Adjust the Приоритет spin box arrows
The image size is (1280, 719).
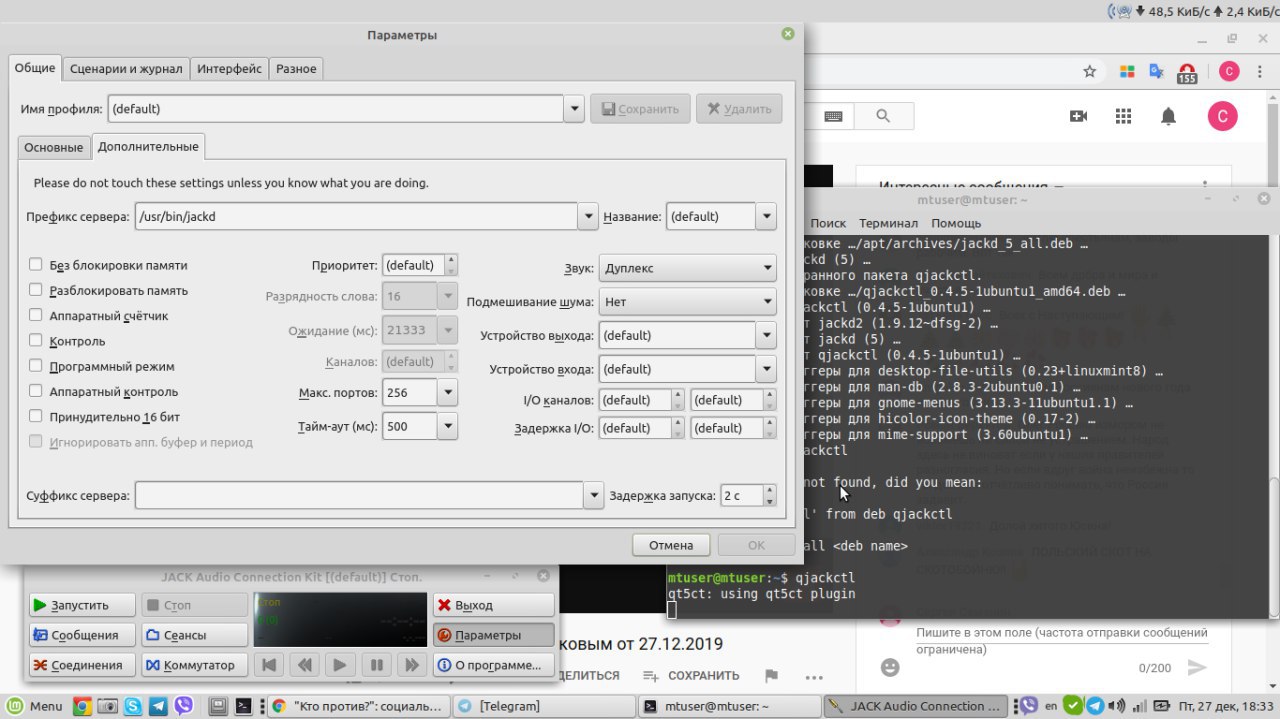pyautogui.click(x=451, y=265)
